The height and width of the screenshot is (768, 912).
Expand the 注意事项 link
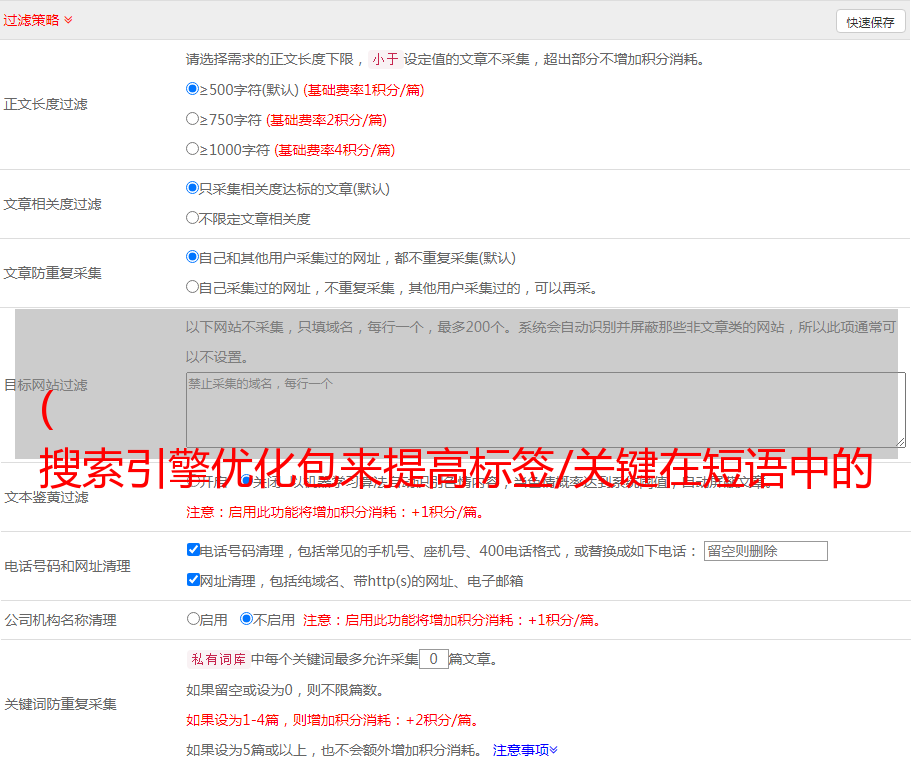pos(525,750)
